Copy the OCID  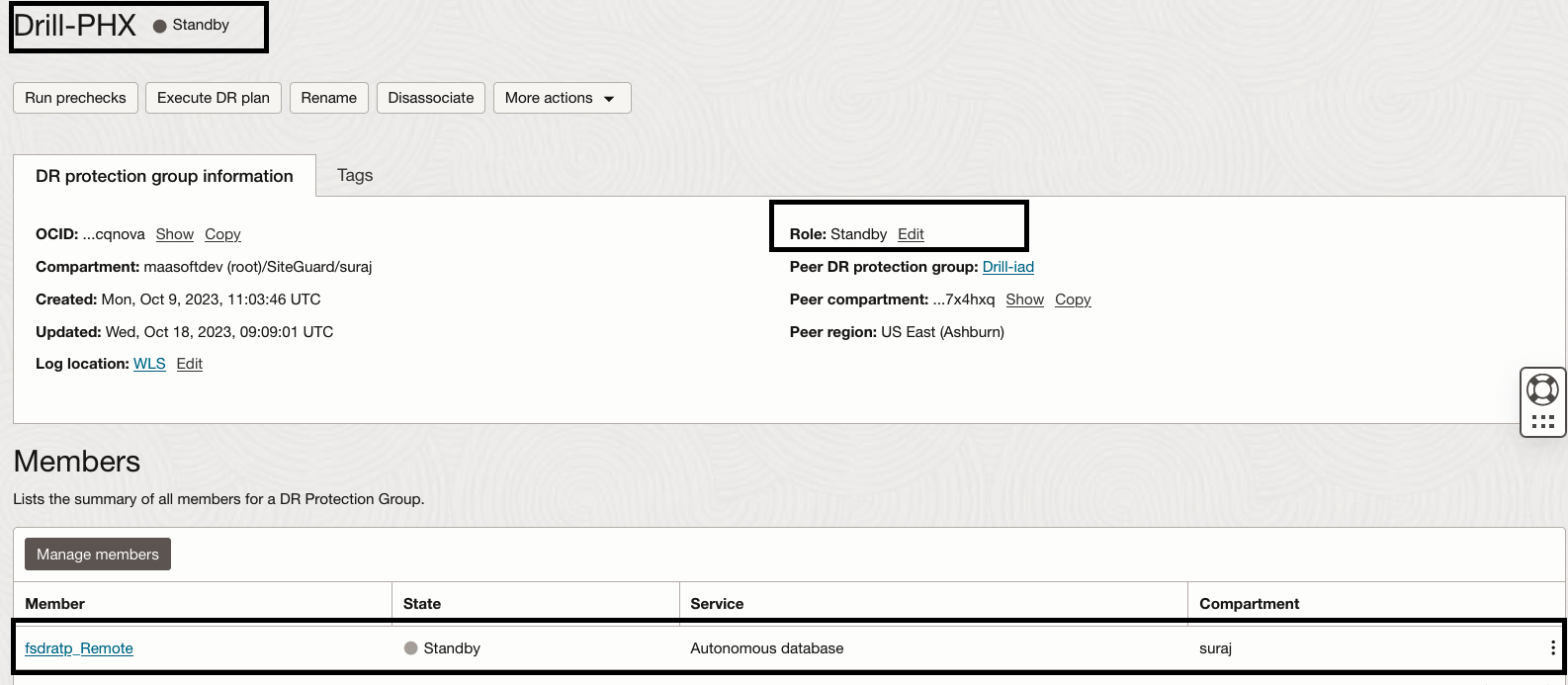tap(222, 234)
